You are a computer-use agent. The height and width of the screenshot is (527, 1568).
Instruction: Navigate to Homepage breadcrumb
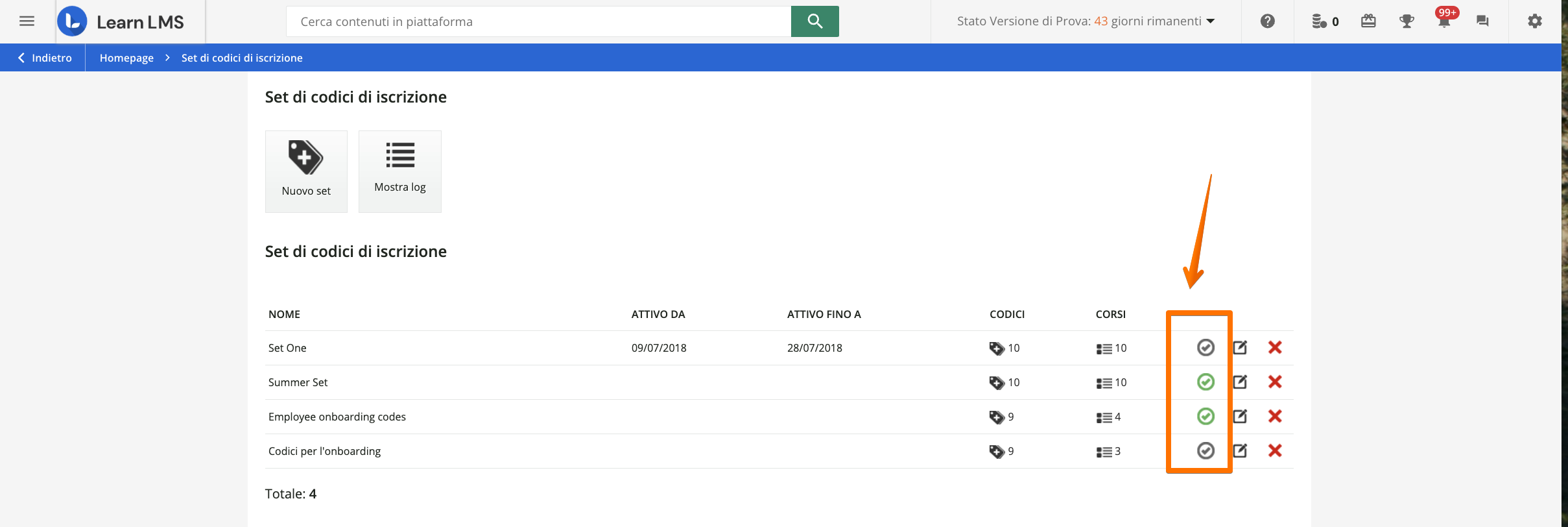126,58
